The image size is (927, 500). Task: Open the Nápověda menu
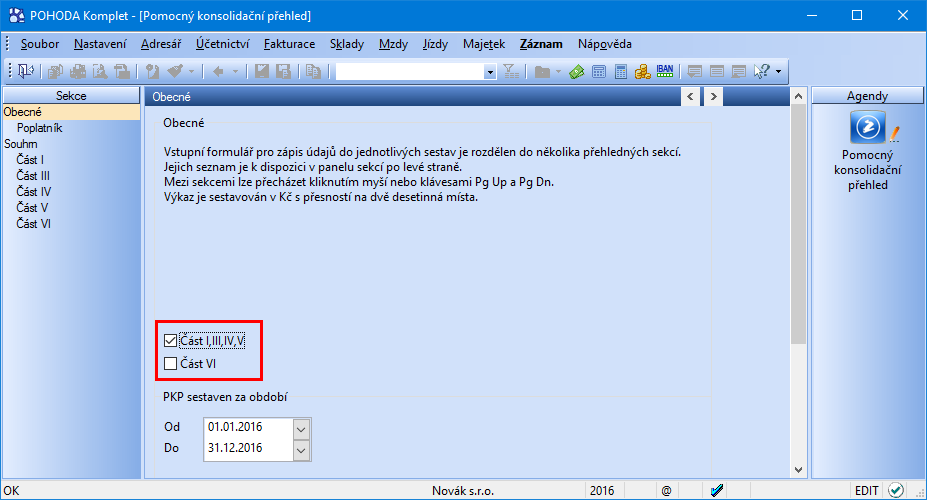coord(605,44)
